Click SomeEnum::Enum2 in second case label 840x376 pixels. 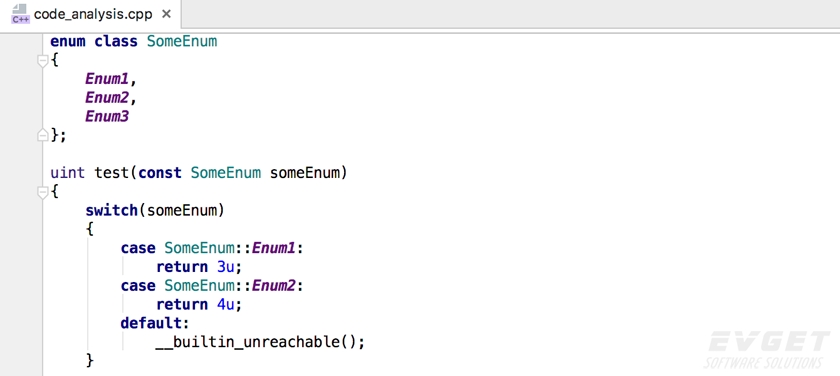coord(230,285)
